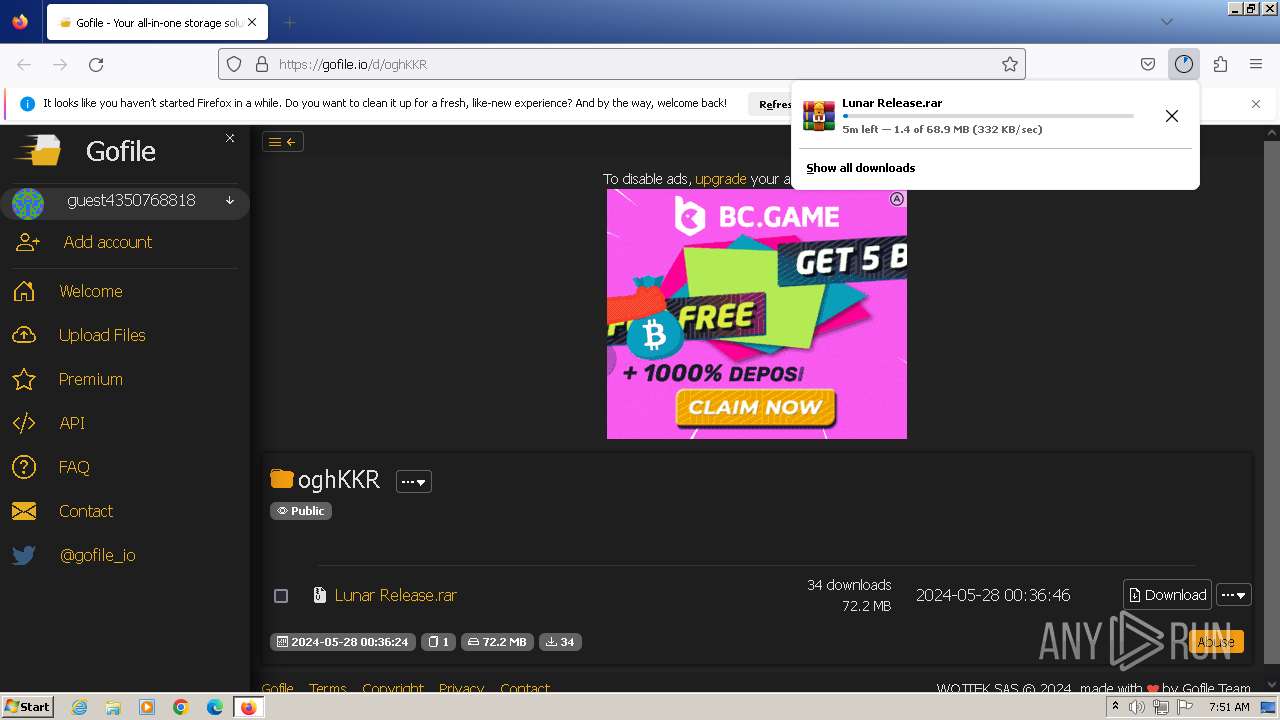1280x720 pixels.
Task: Open the guest4350768818 account dropdown
Action: (230, 200)
